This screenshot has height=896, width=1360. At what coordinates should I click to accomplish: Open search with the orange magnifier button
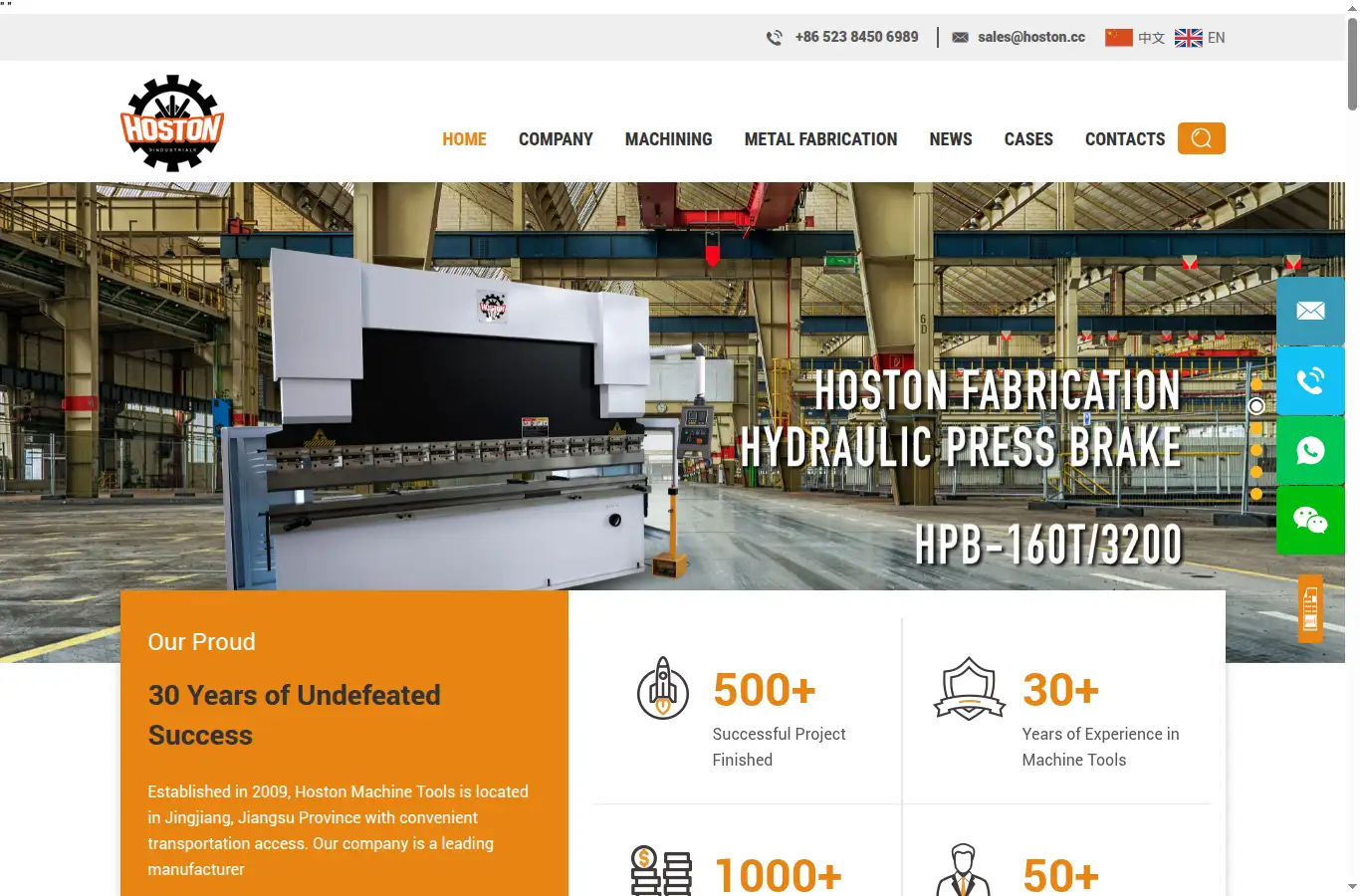[x=1202, y=138]
